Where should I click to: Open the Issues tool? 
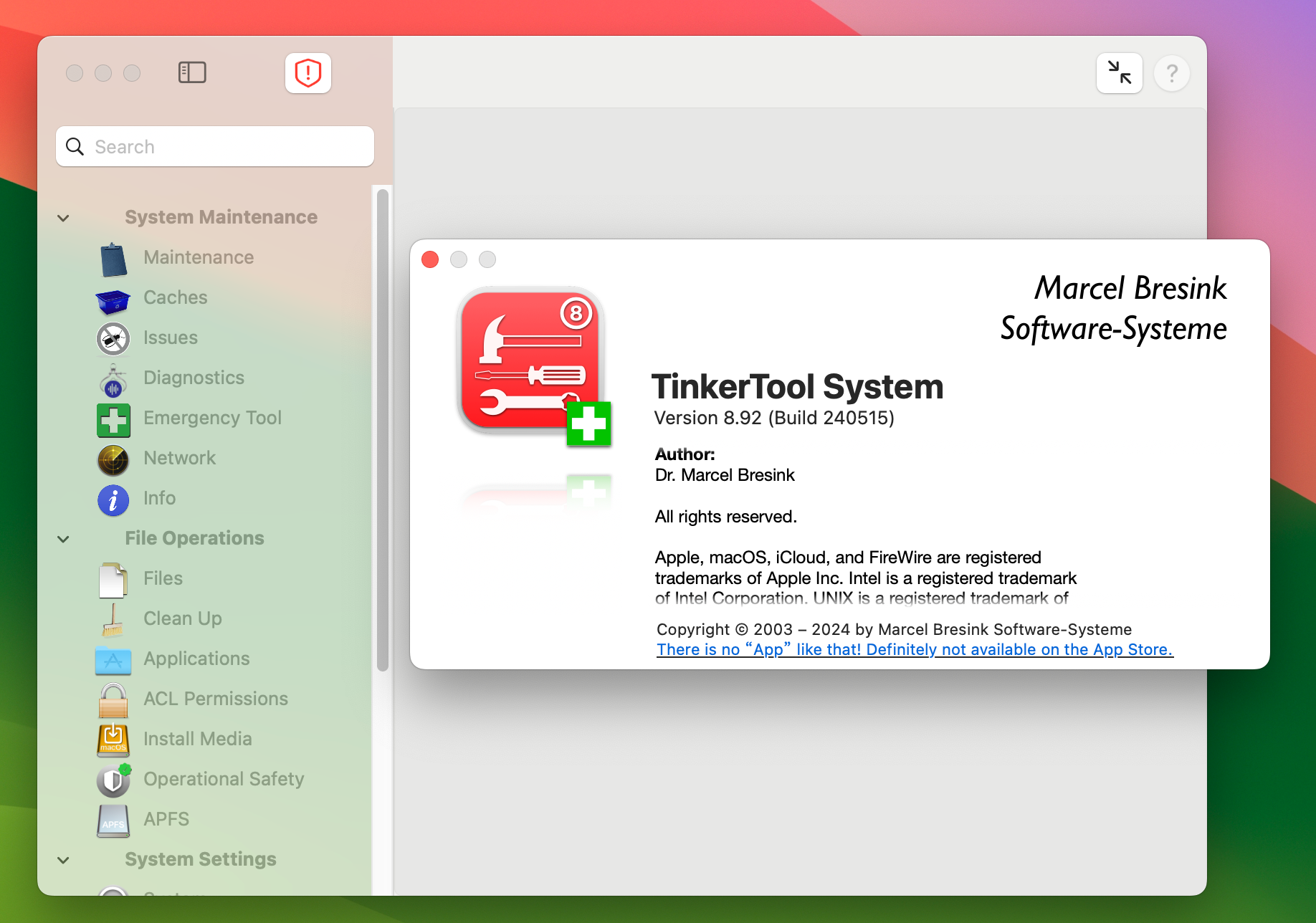click(170, 338)
